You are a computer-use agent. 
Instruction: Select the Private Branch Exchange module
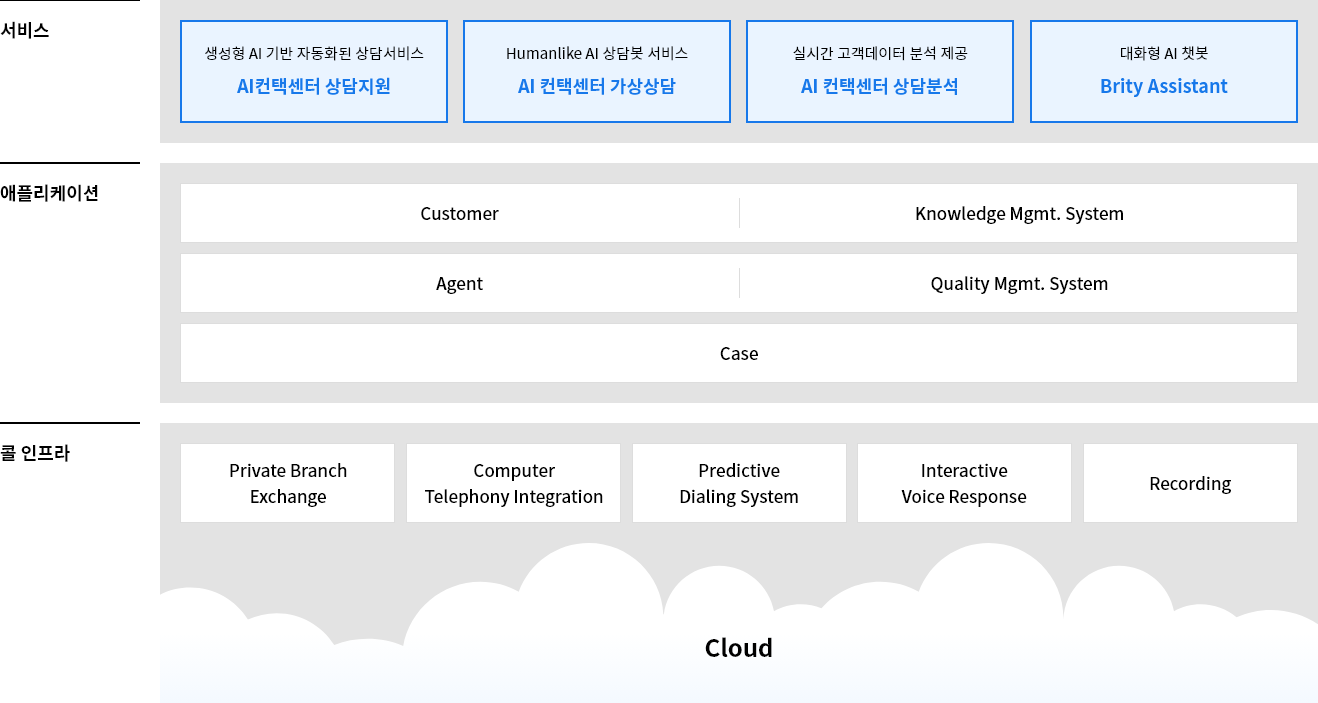287,483
